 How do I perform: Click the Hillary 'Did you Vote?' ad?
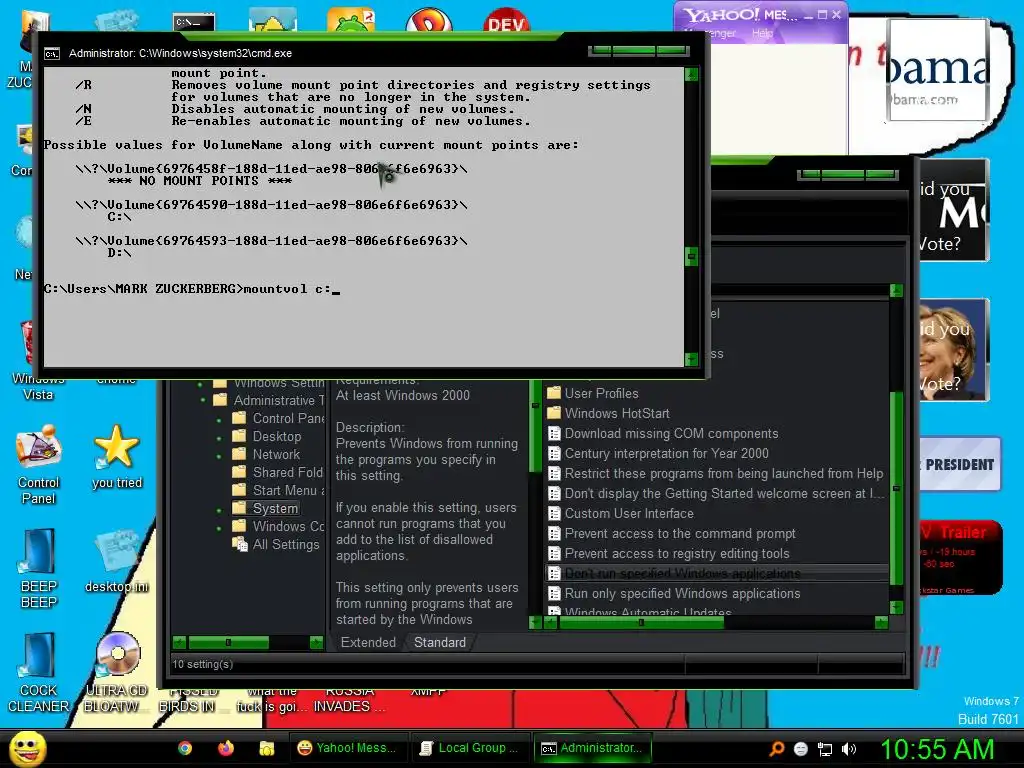click(954, 350)
